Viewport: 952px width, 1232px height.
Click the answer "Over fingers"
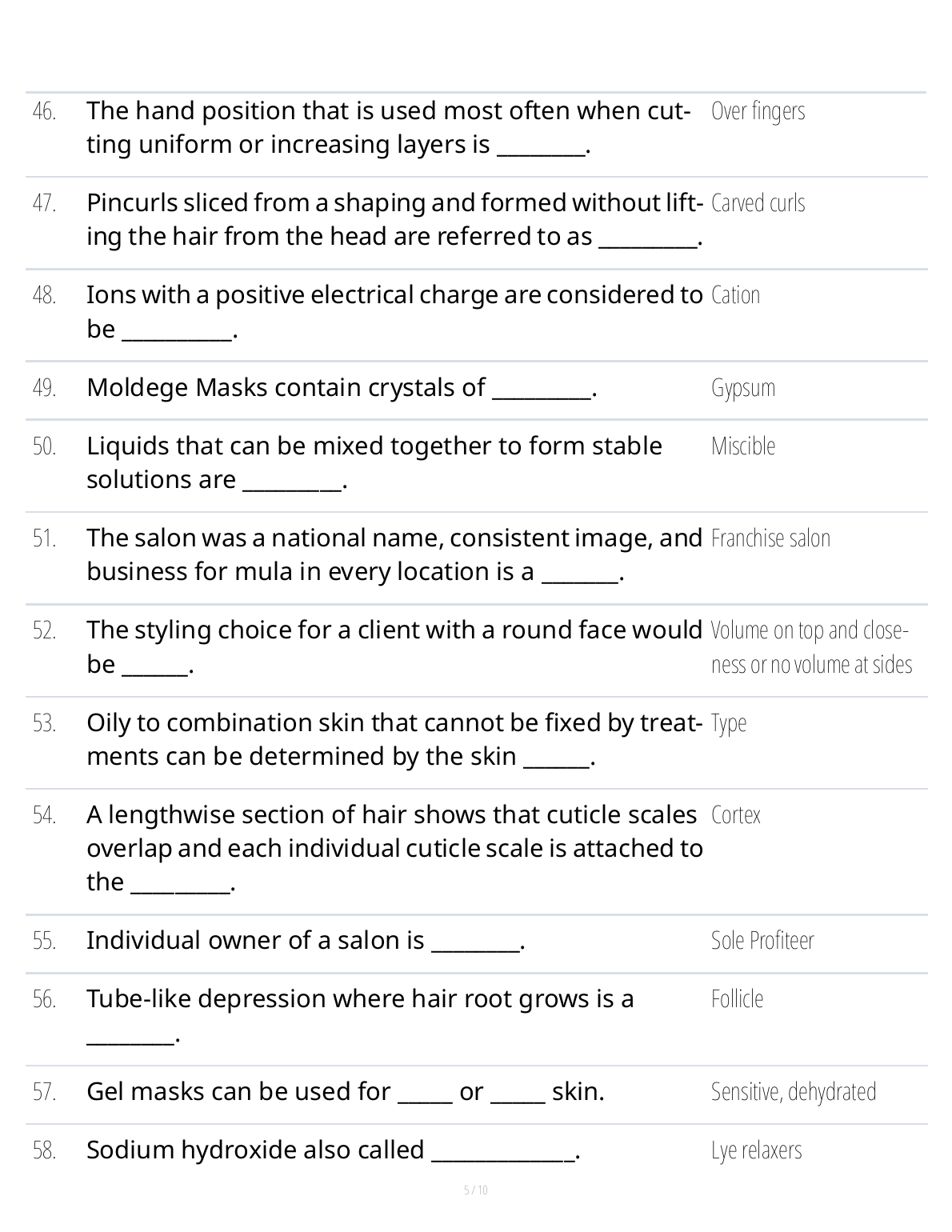[x=758, y=111]
